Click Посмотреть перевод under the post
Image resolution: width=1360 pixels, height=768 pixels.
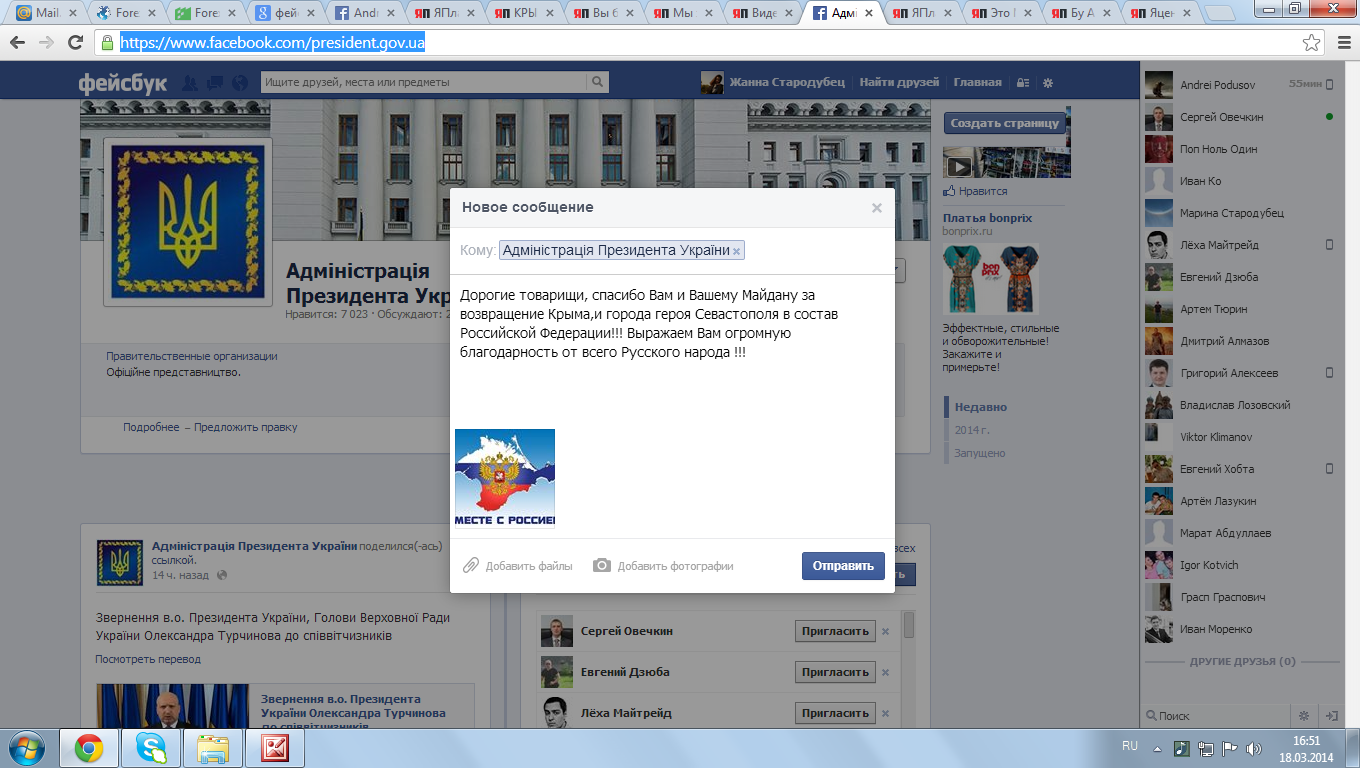click(x=148, y=659)
